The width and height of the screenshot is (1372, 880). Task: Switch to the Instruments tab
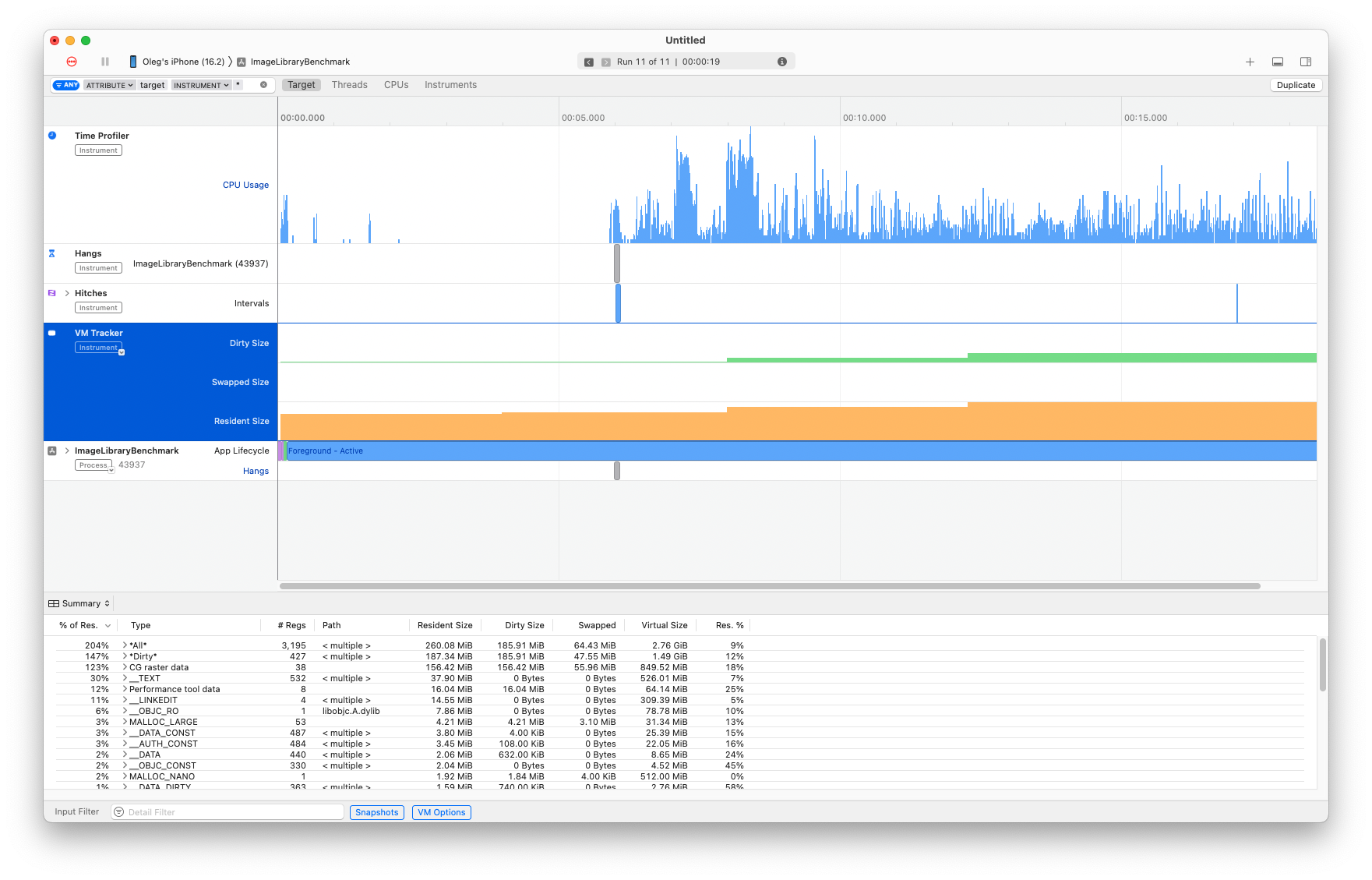click(450, 85)
